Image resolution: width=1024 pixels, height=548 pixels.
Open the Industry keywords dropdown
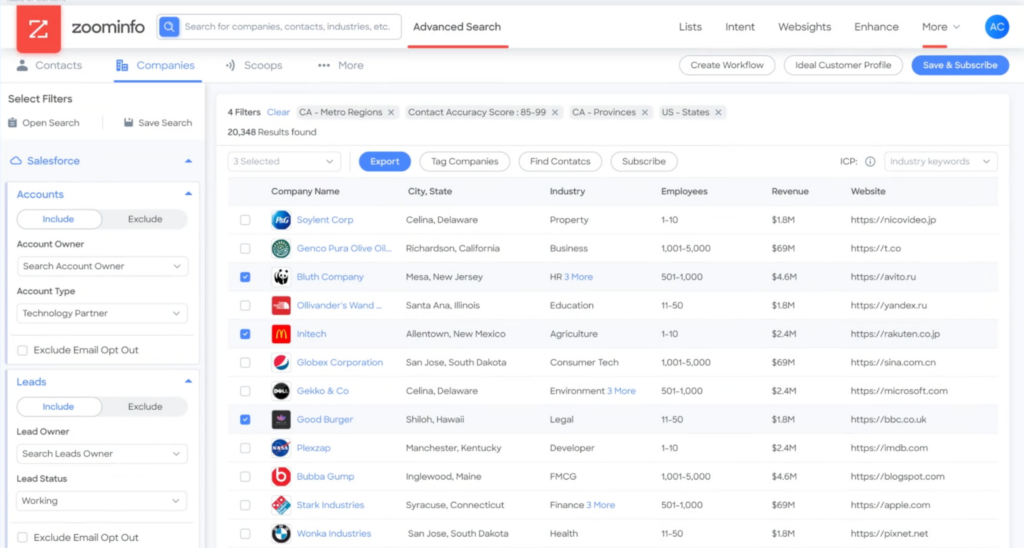click(x=940, y=161)
